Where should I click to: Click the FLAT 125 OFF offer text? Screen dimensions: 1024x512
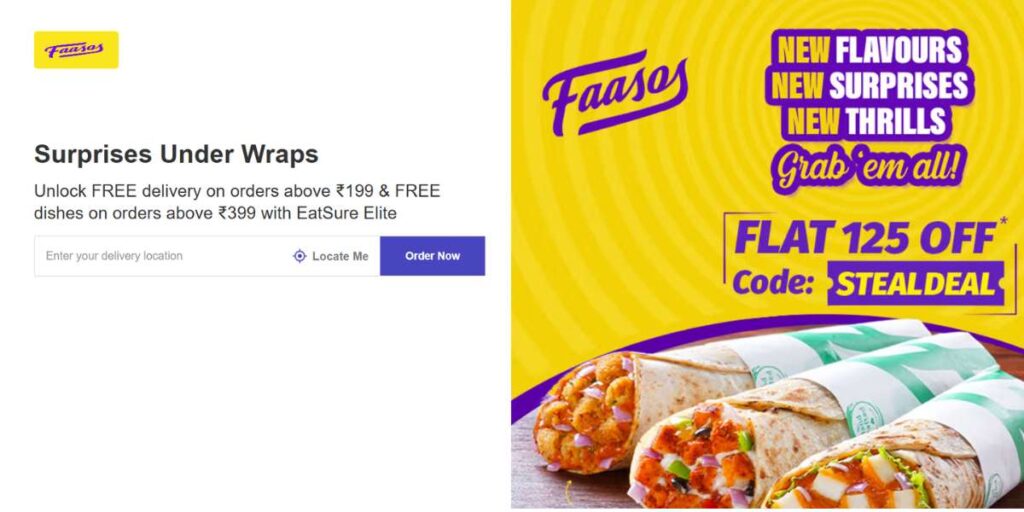865,238
